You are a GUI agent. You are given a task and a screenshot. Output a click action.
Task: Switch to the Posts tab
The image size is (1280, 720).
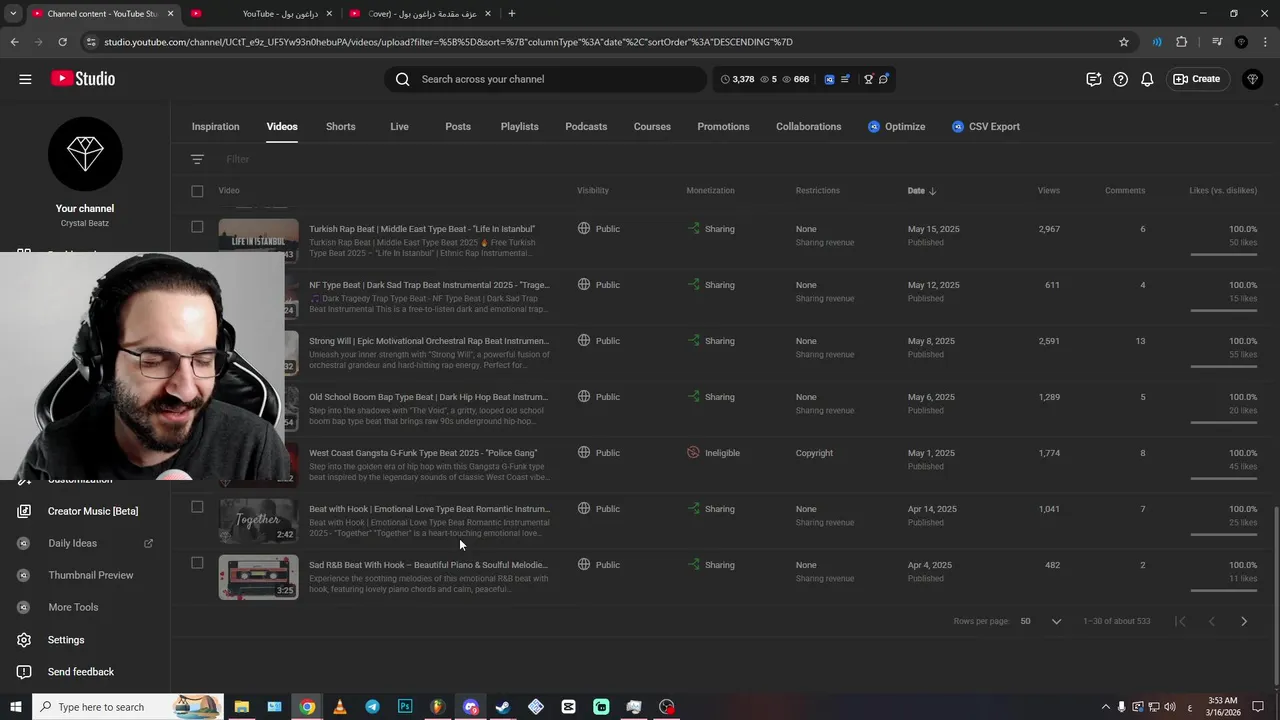(x=458, y=127)
